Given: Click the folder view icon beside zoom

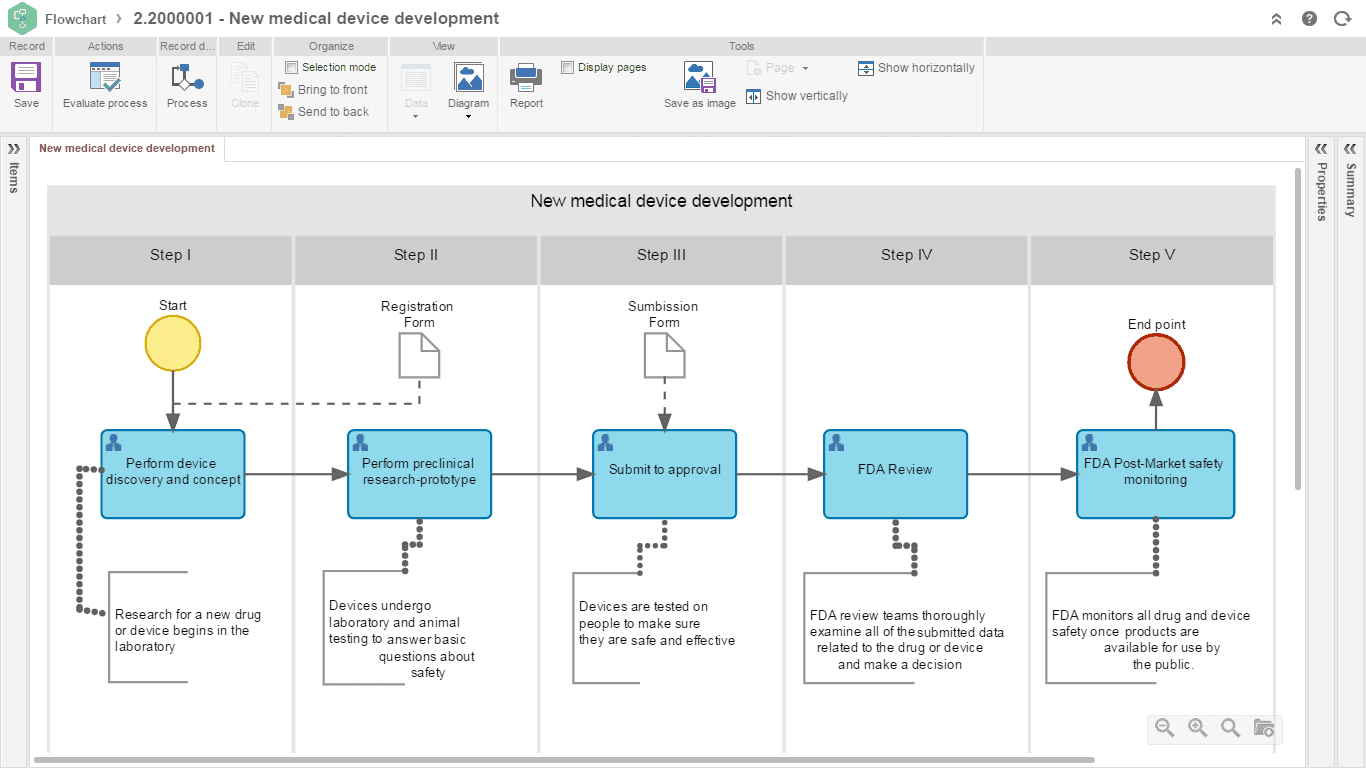Looking at the screenshot, I should click(x=1263, y=728).
